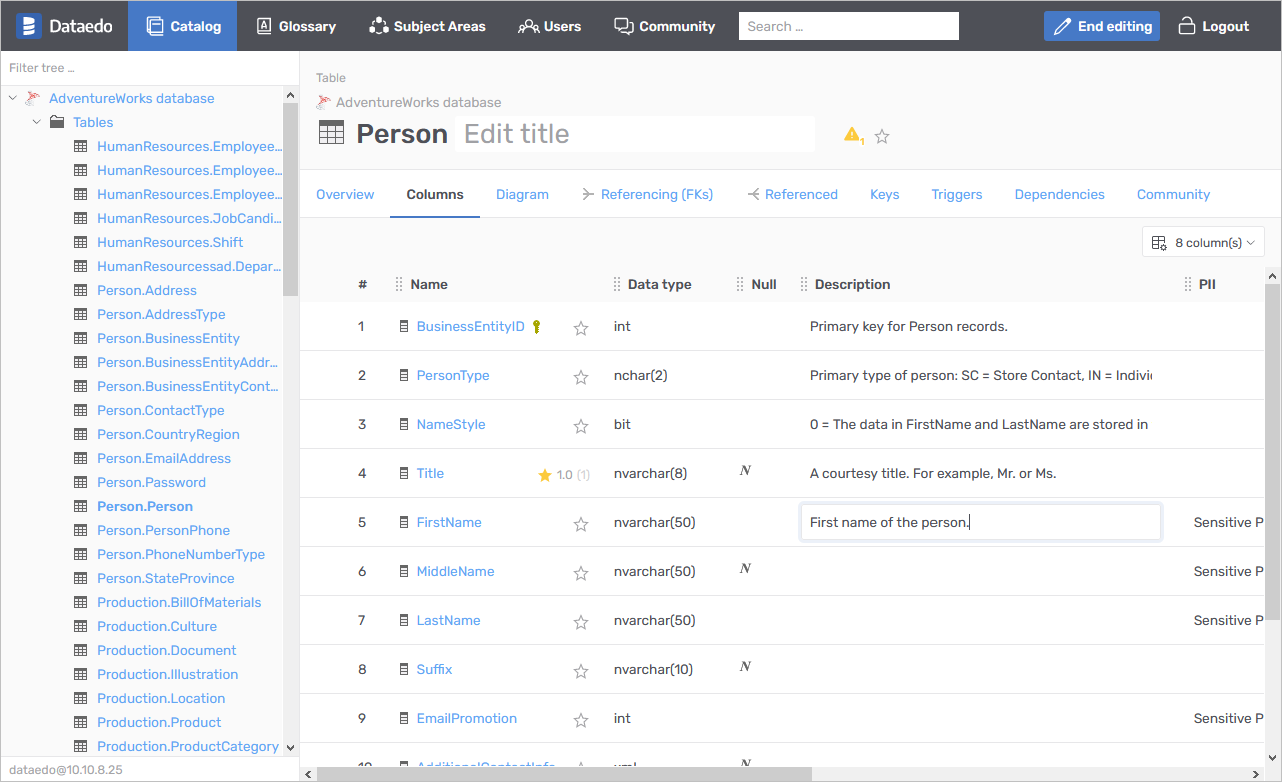Toggle favorite star for FirstName column
The width and height of the screenshot is (1282, 782).
click(581, 524)
